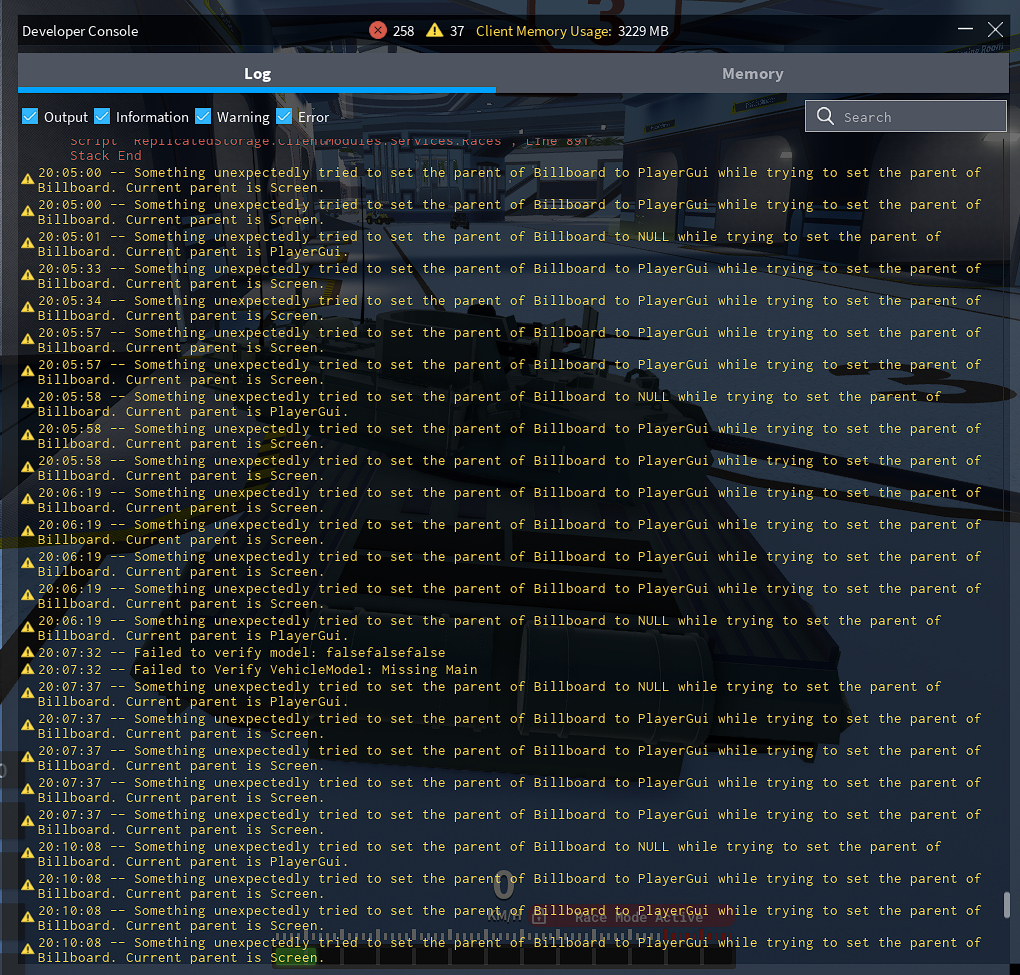Toggle the Information filter checkbox
1020x975 pixels.
pos(102,117)
